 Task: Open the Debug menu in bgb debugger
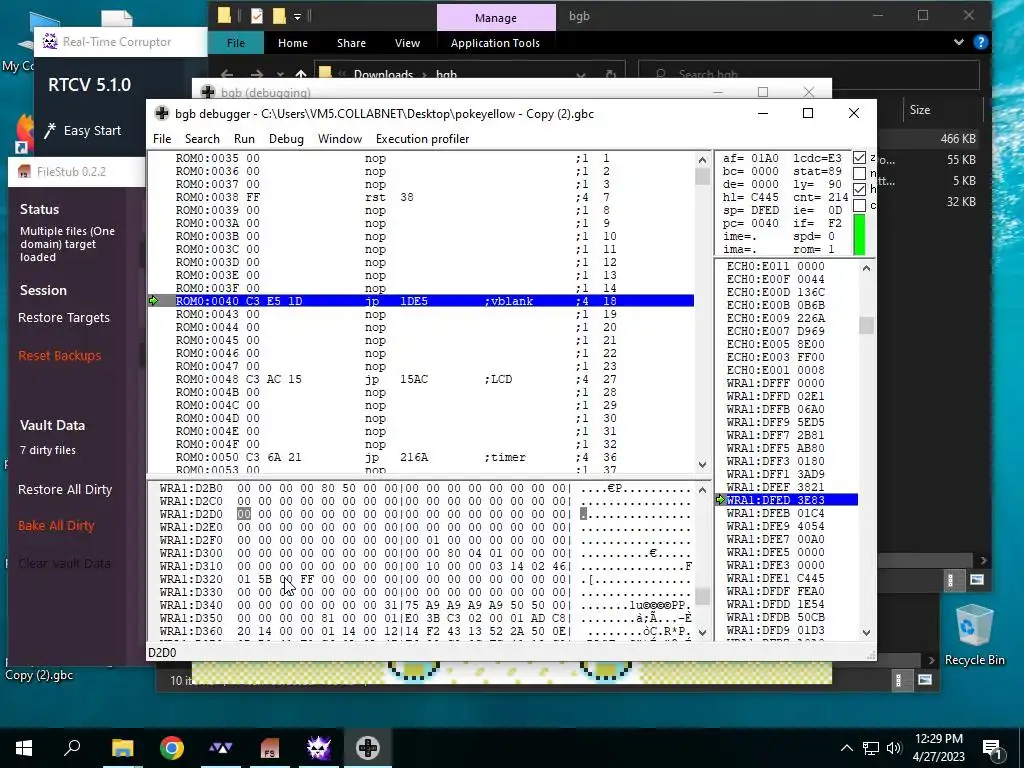[286, 138]
